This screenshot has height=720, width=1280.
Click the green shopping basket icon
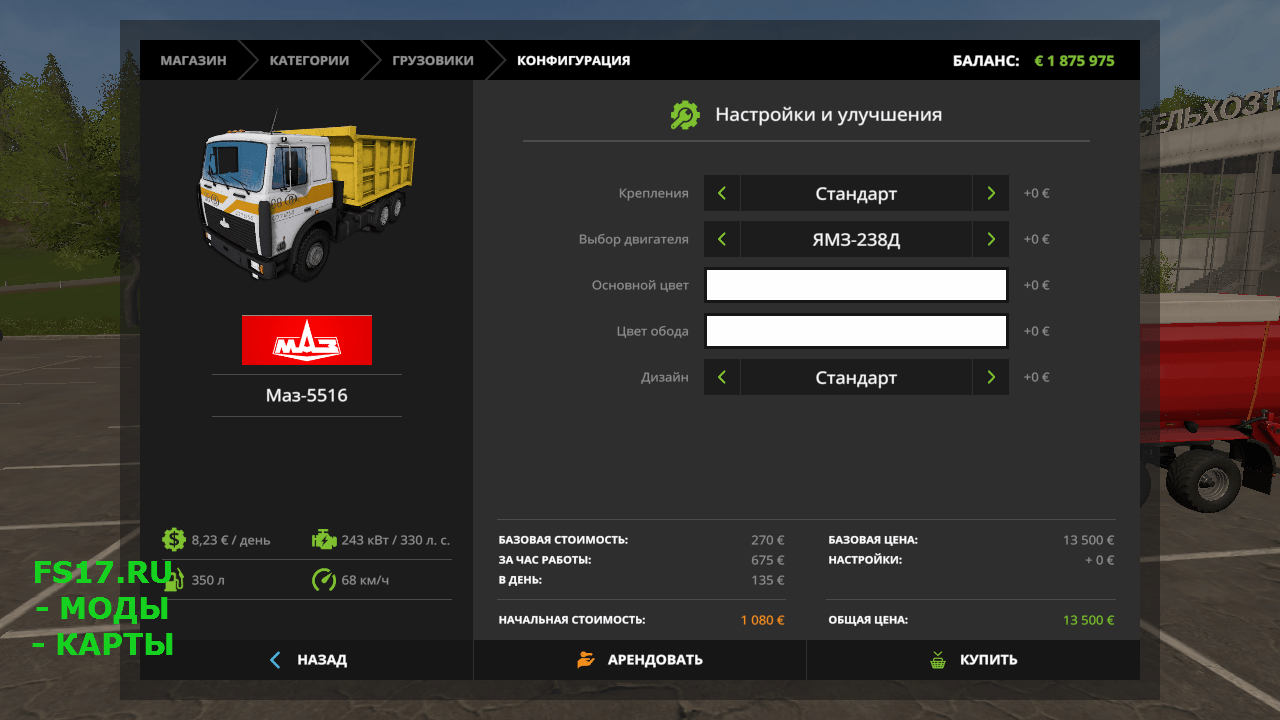point(938,660)
